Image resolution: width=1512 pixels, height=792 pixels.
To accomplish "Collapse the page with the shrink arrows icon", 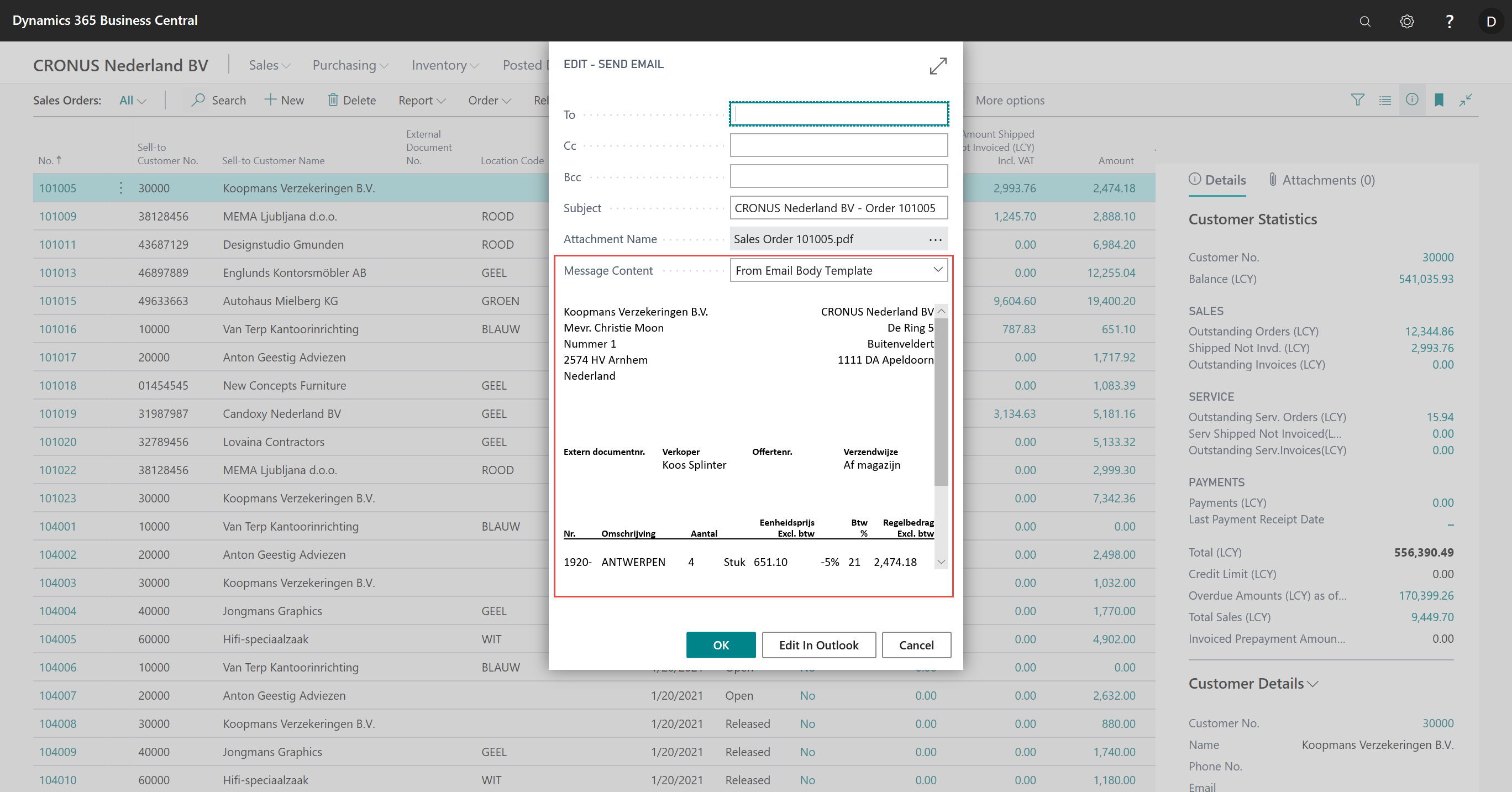I will 1466,100.
